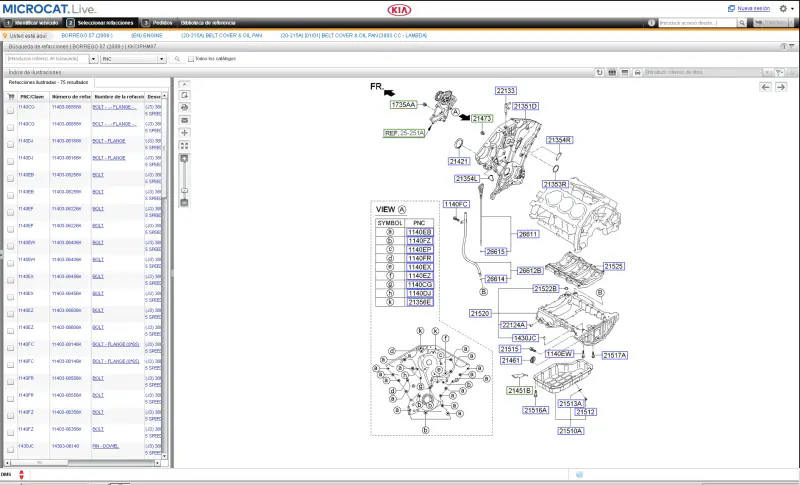Go to the next illustration arrow

coord(782,87)
